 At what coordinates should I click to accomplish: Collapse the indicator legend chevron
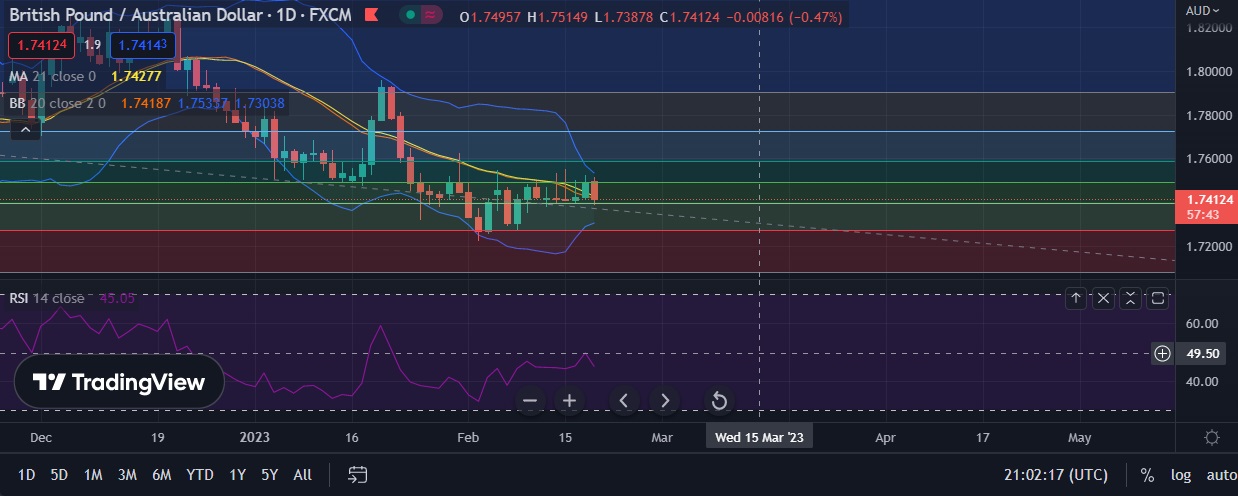(26, 128)
